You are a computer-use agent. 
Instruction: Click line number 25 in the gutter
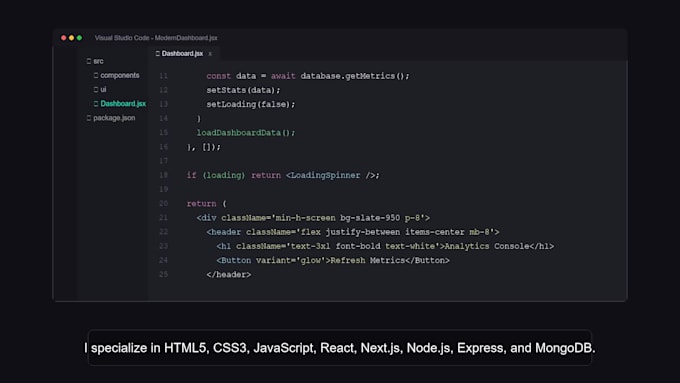pos(163,275)
